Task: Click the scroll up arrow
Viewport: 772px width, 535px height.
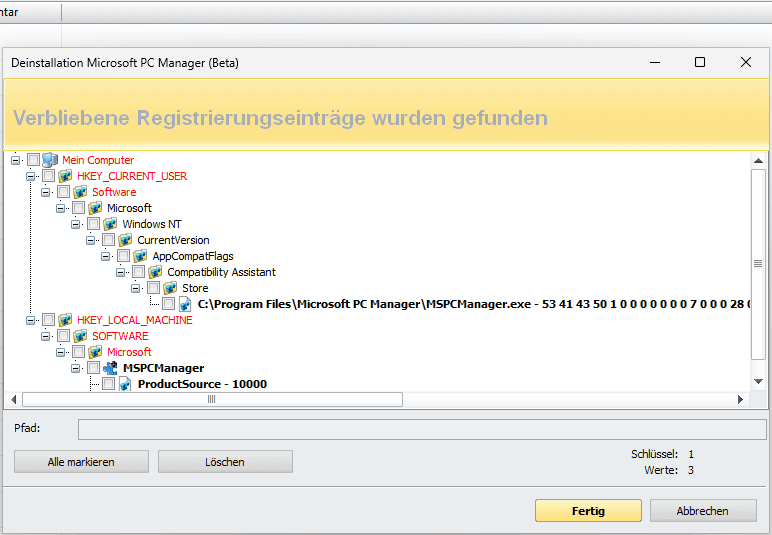Action: click(x=758, y=160)
